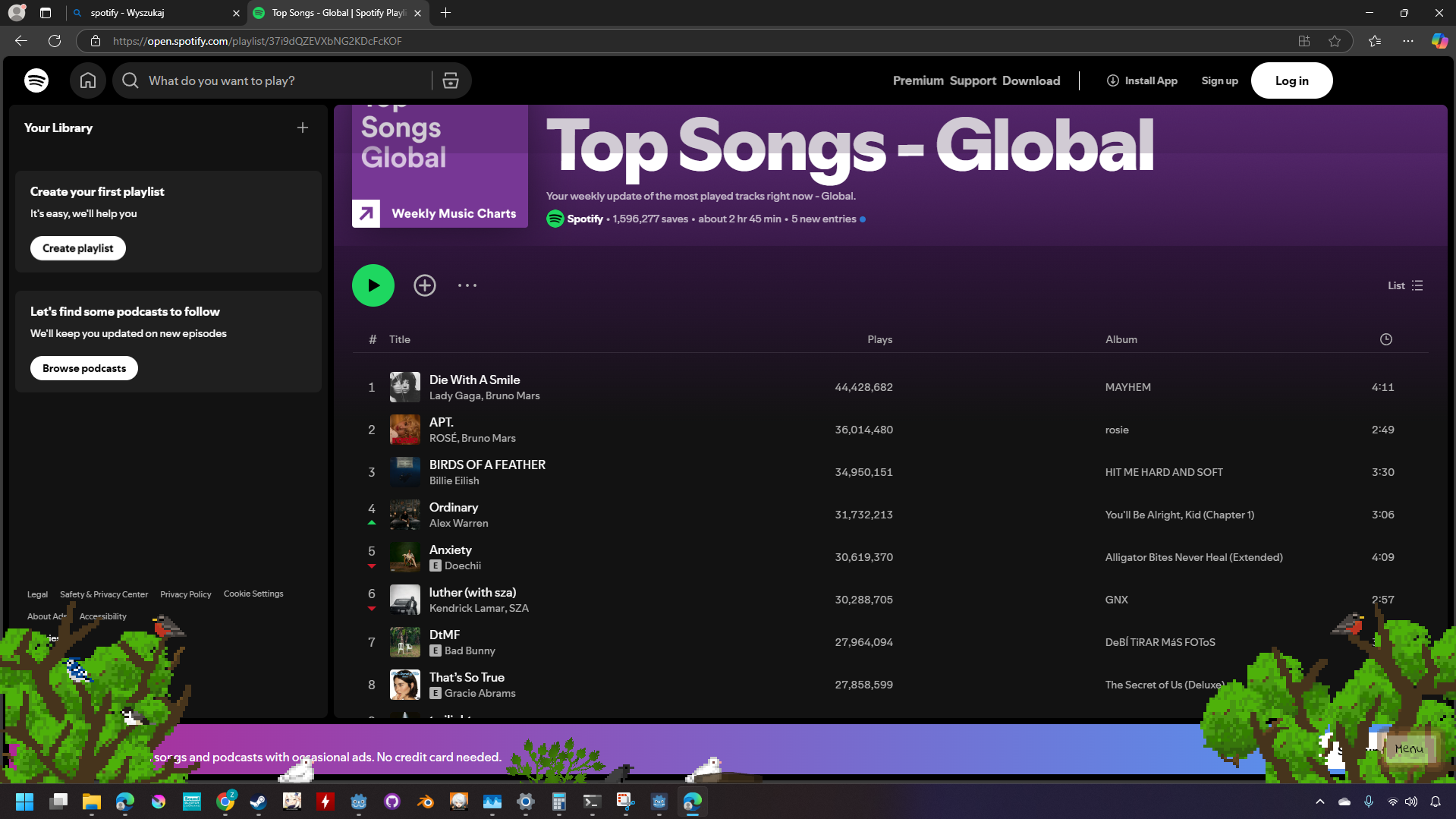Open the Legal footer link
Screen dimensions: 1456x819
coord(37,594)
